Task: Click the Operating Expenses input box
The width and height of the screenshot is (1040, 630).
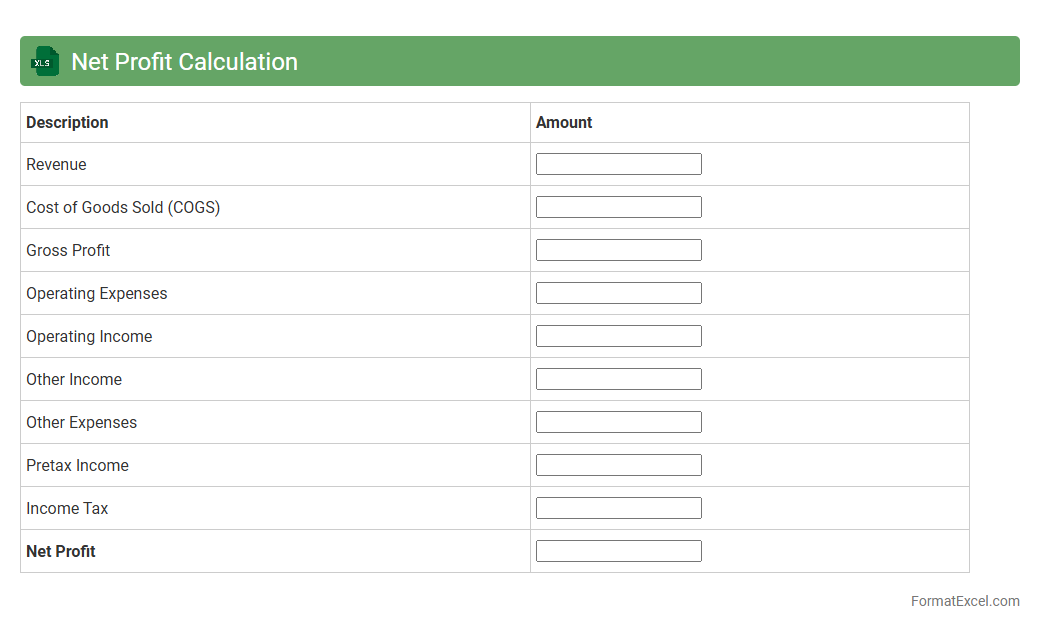Action: [618, 293]
